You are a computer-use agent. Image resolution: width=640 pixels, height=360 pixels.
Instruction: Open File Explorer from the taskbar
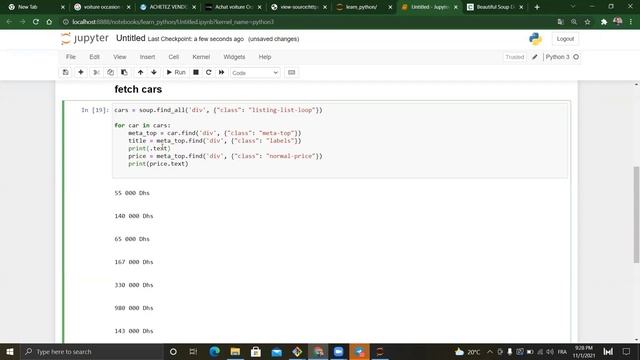(x=235, y=351)
